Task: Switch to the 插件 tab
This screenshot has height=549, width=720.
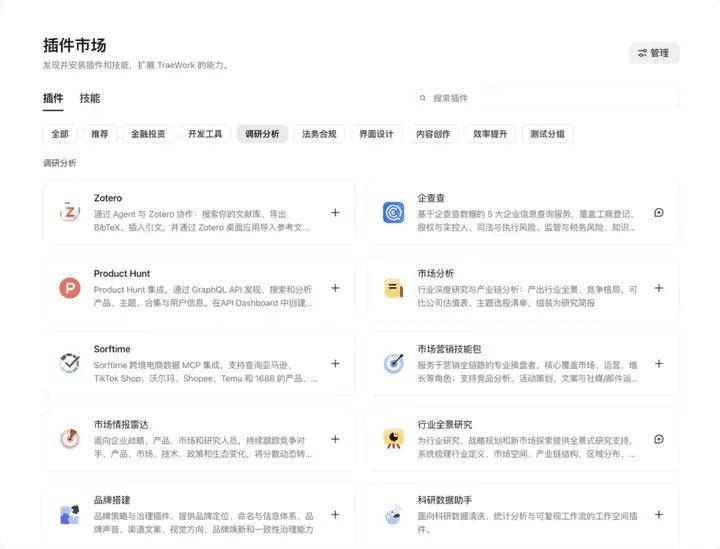Action: click(53, 98)
